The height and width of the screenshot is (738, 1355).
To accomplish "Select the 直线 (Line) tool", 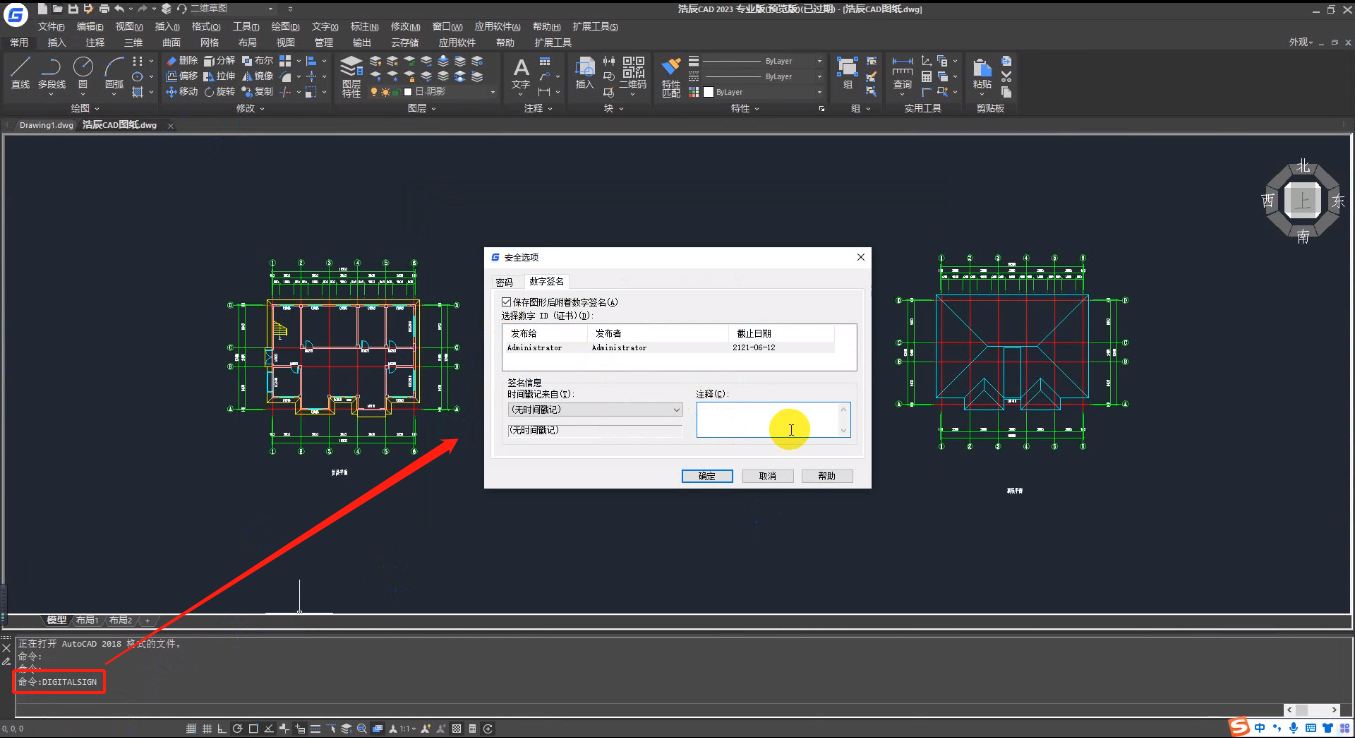I will click(20, 73).
